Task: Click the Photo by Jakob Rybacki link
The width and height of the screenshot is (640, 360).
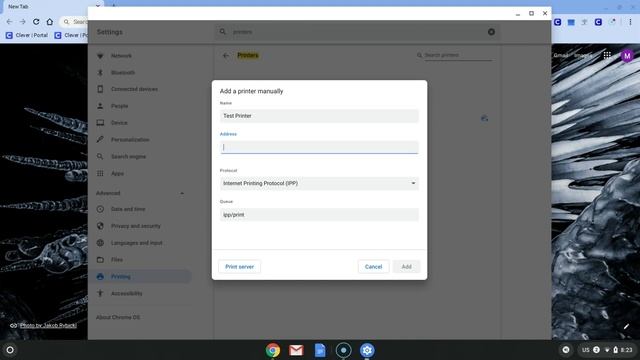Action: click(48, 325)
